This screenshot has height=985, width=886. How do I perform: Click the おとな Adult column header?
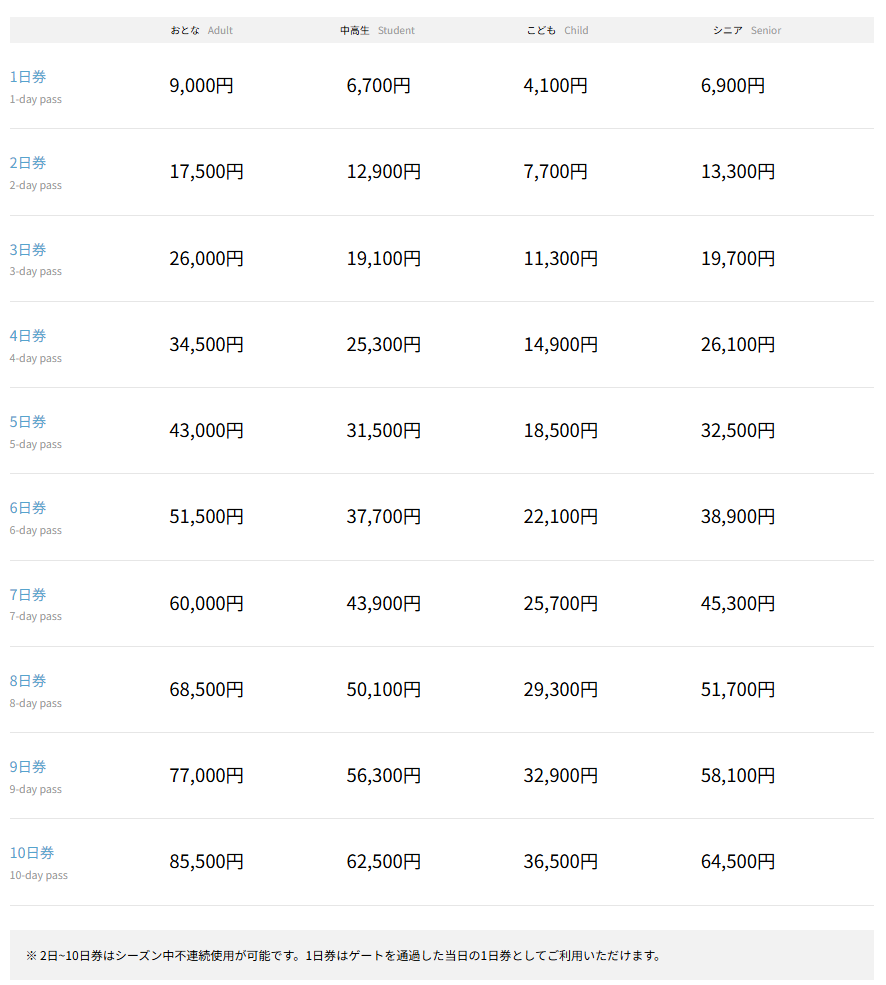201,30
